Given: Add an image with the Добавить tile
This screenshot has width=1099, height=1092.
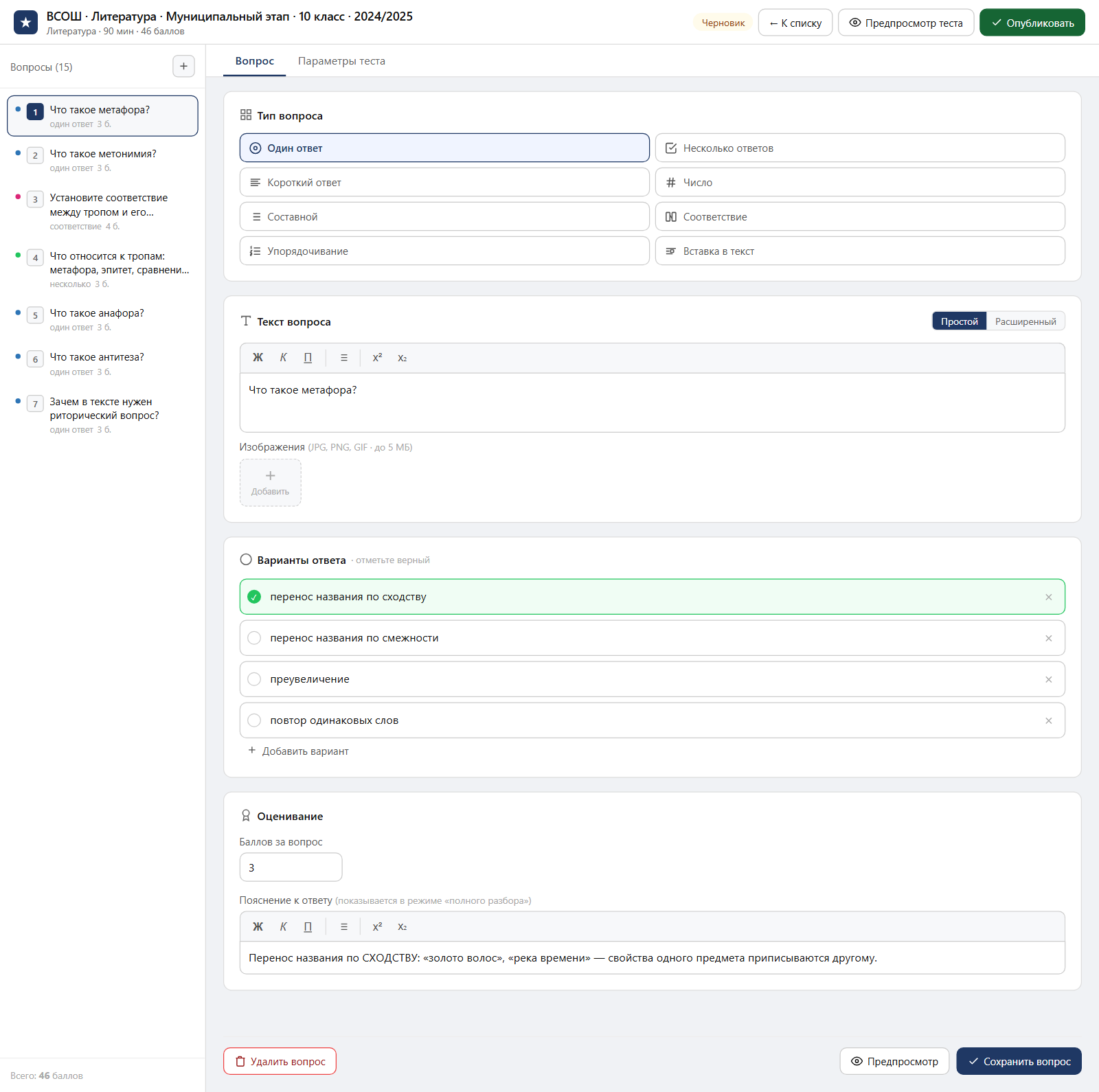Looking at the screenshot, I should [x=270, y=483].
